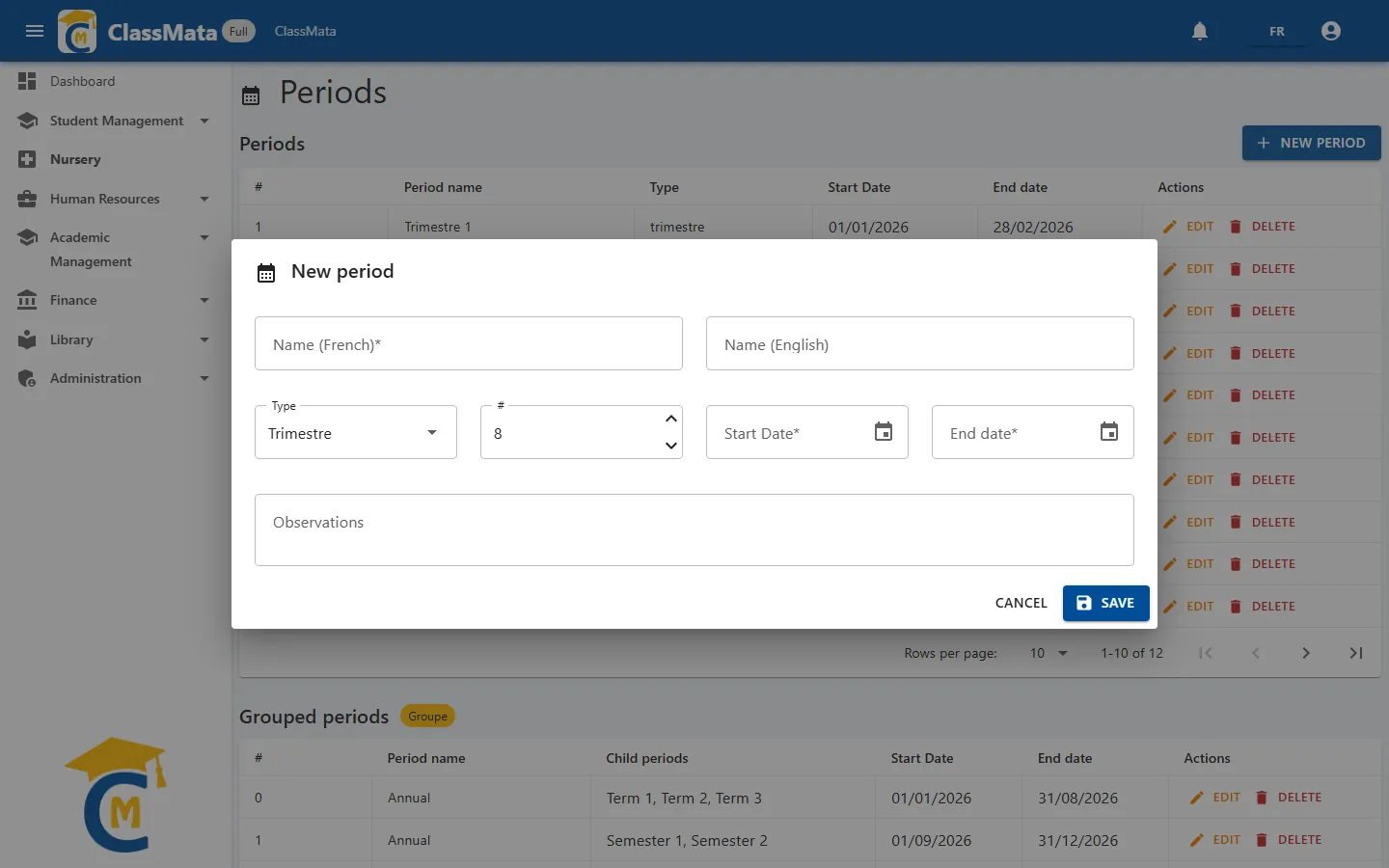Click the Nursery sidebar icon
1389x868 pixels.
27,159
